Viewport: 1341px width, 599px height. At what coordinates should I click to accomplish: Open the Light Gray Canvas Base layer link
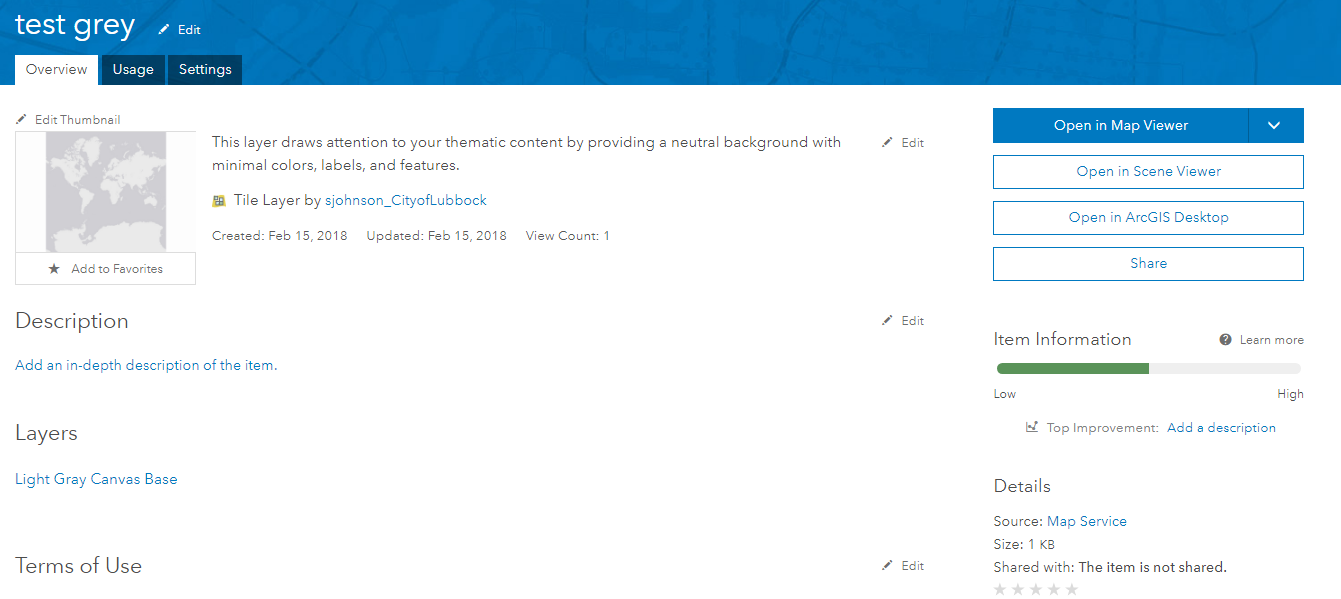click(x=96, y=479)
